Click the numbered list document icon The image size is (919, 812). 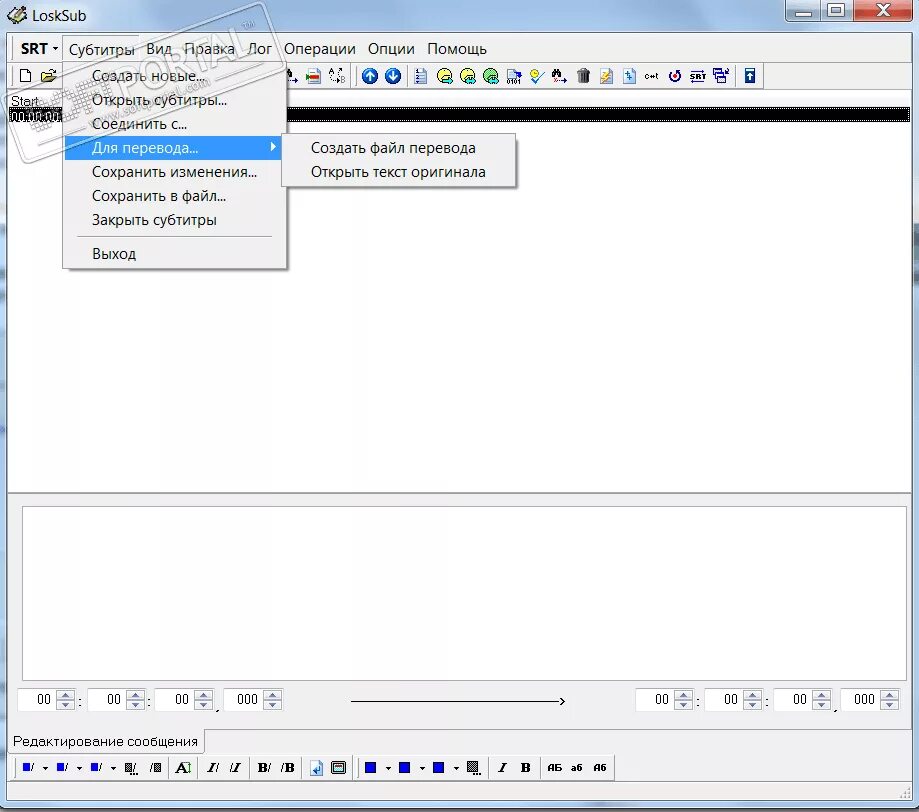[x=420, y=76]
